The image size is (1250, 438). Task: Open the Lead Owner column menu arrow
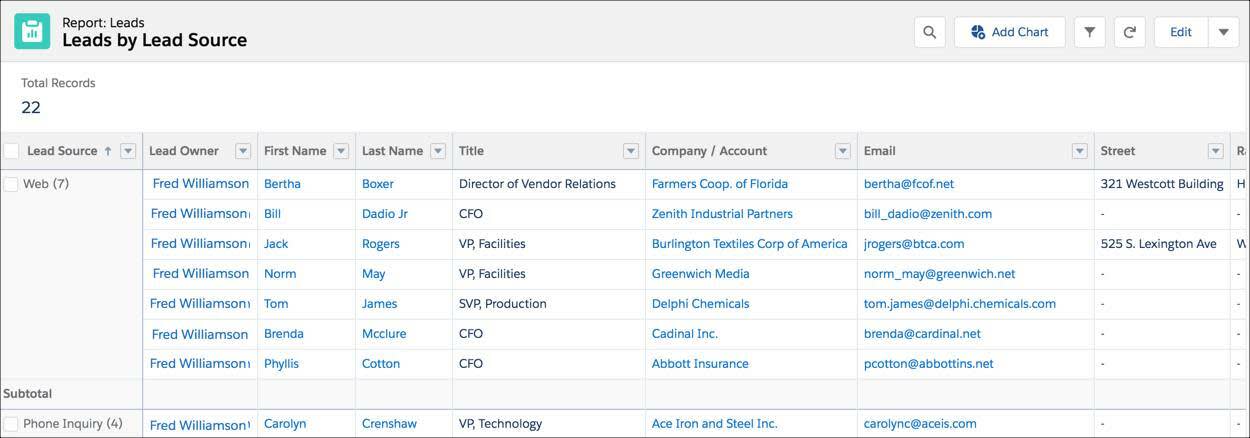(242, 151)
